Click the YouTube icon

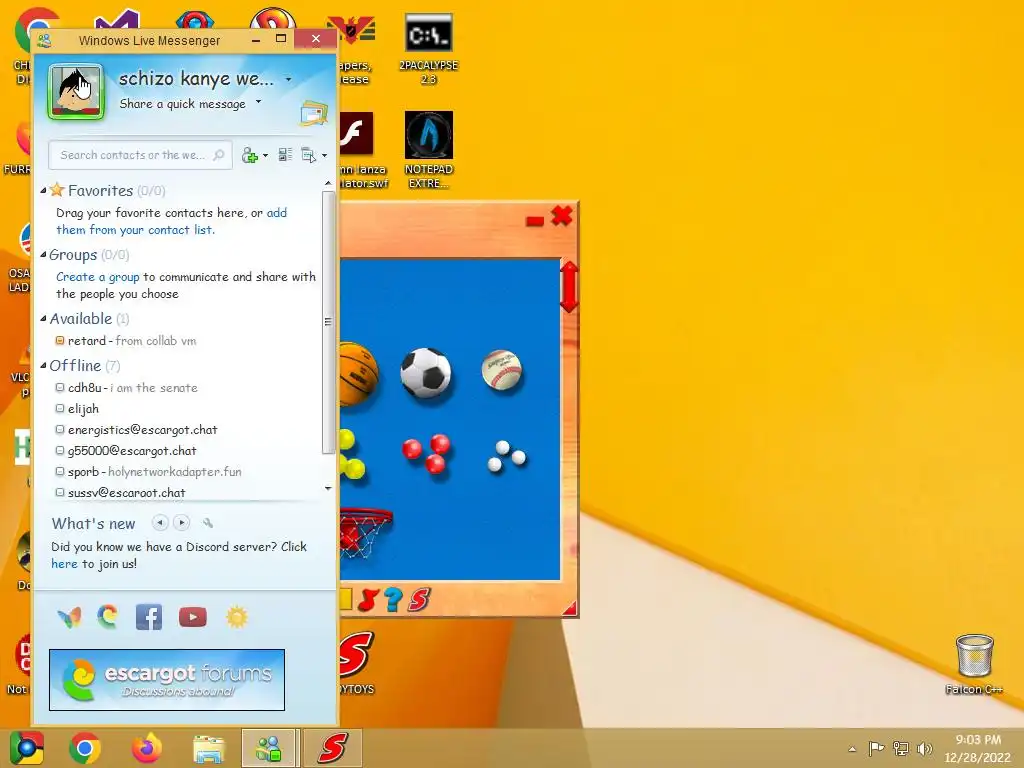tap(193, 617)
